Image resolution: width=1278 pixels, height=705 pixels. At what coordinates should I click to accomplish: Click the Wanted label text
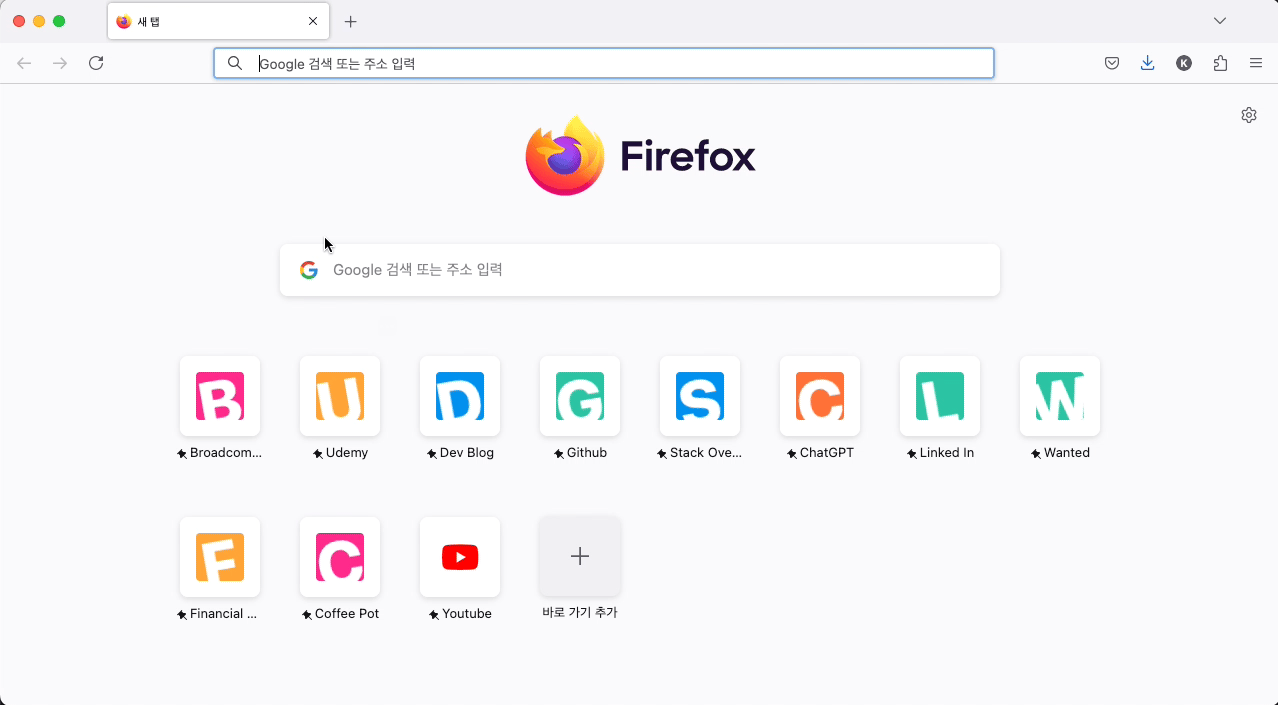pyautogui.click(x=1067, y=453)
